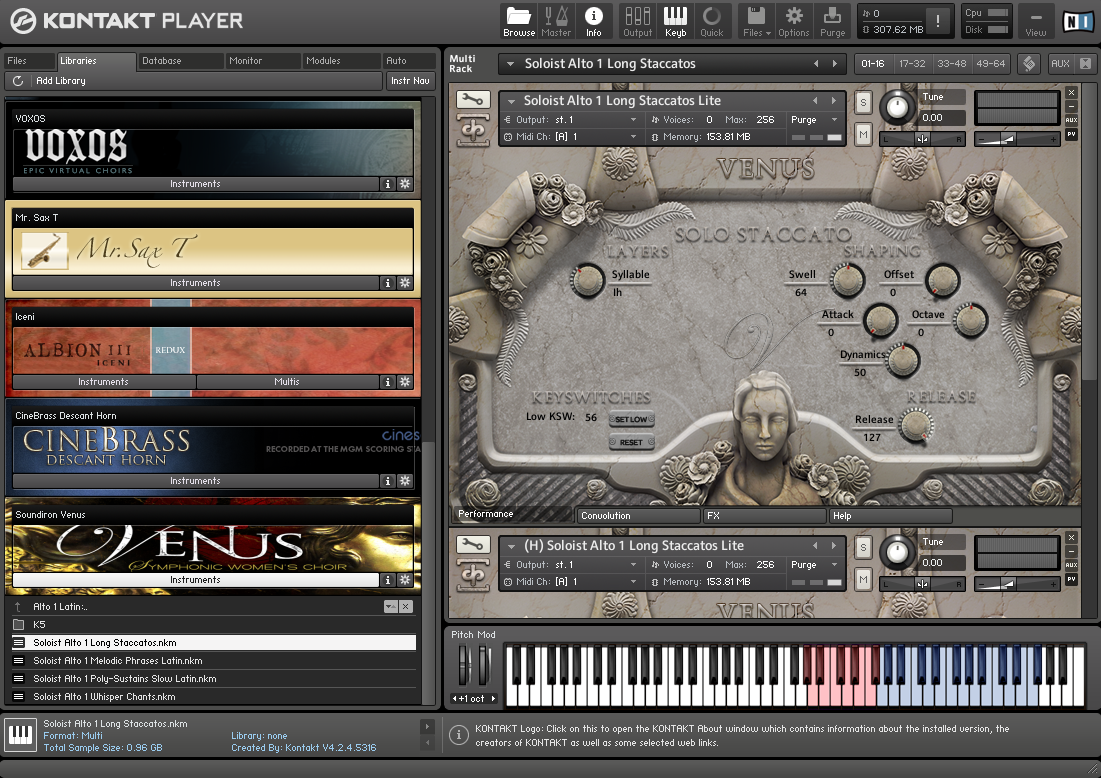Click the keyswitch RESET button

click(x=631, y=442)
